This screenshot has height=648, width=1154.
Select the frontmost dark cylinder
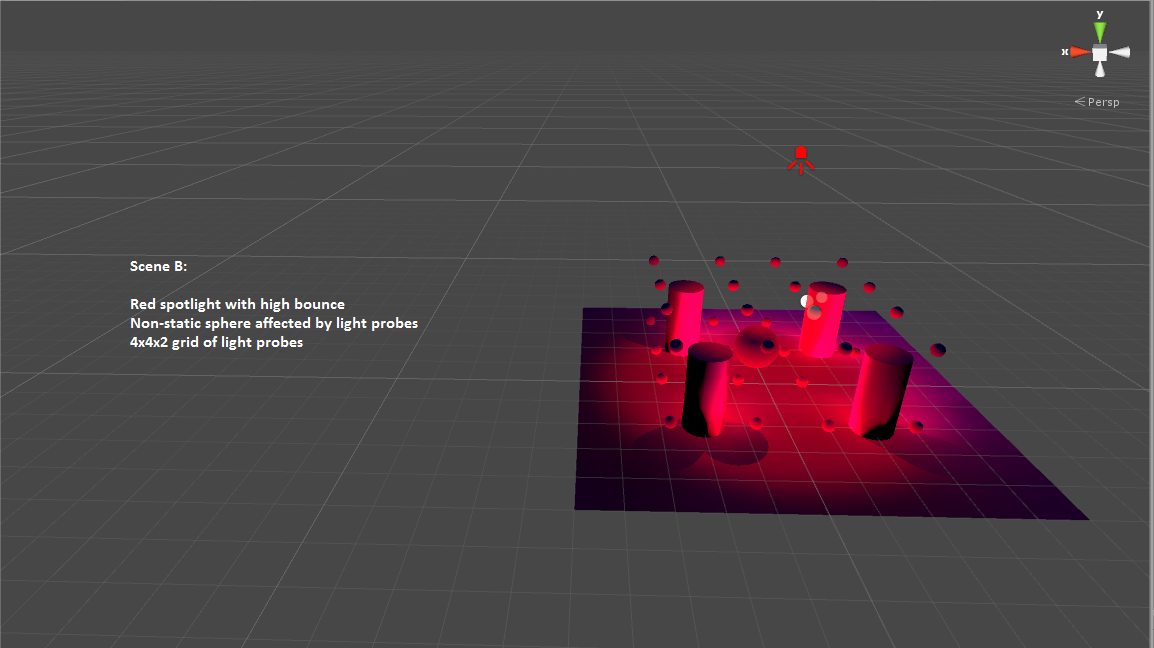point(707,390)
